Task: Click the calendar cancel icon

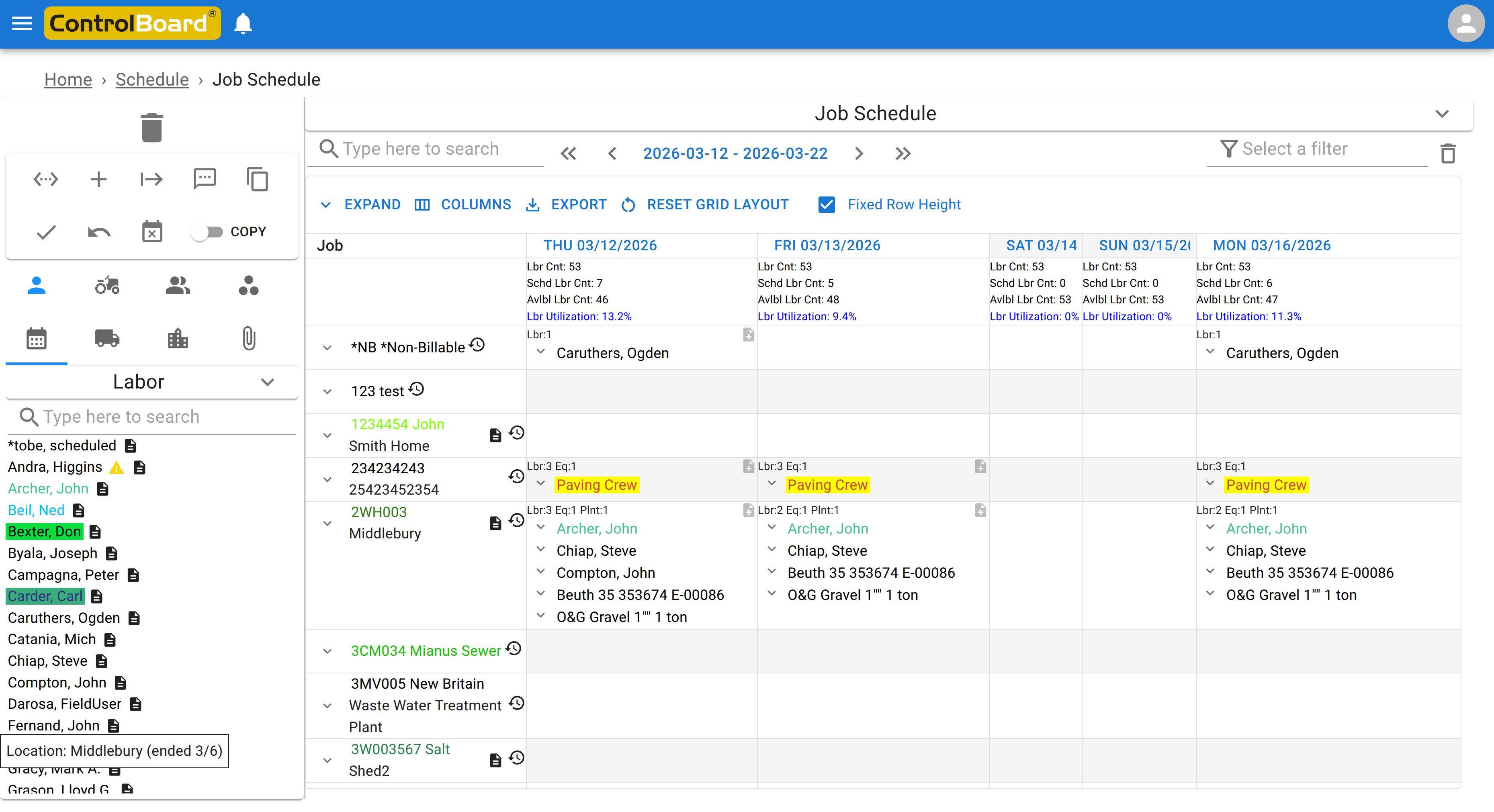Action: (152, 232)
